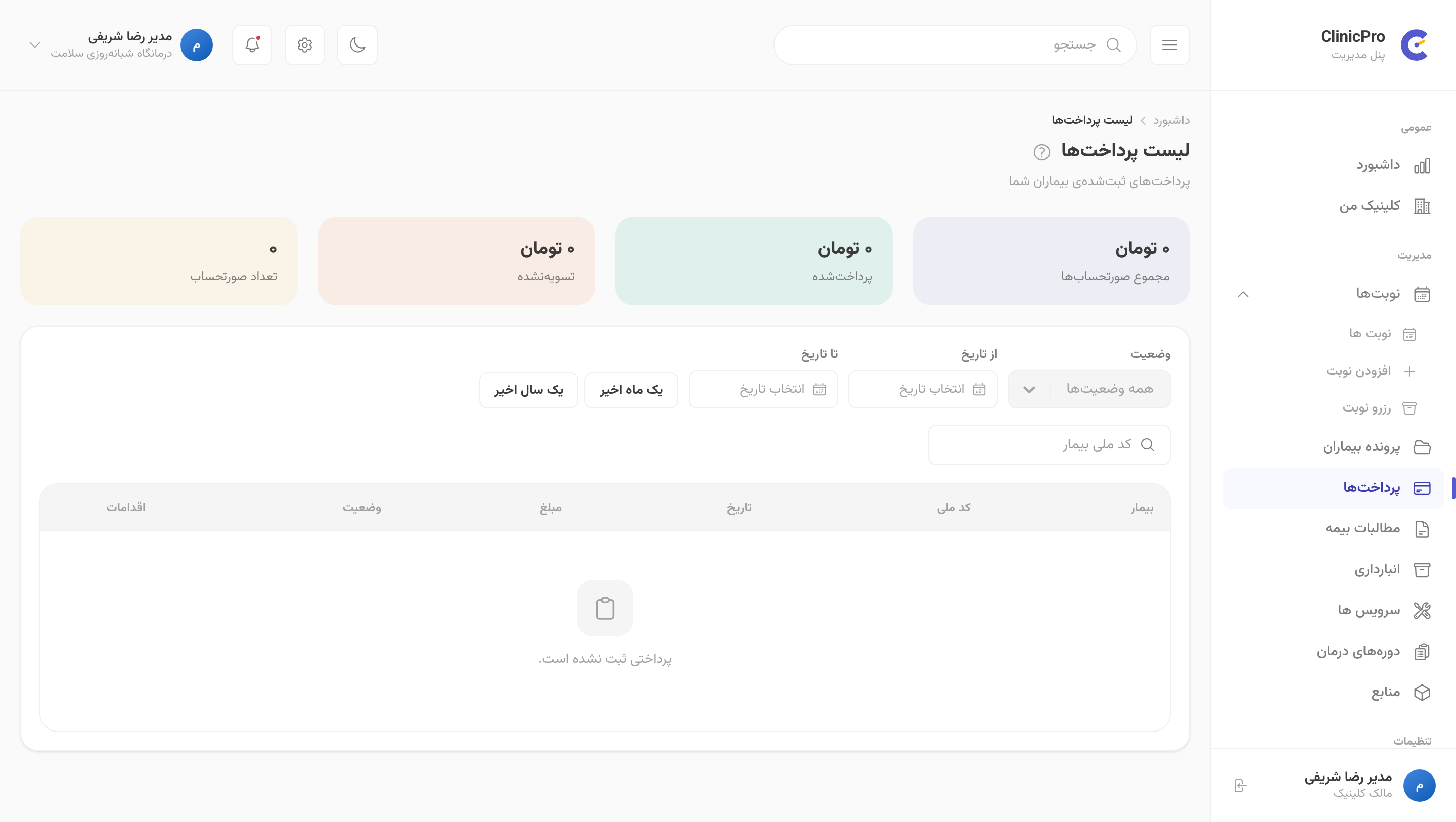Click the سرویس ها tools icon
This screenshot has width=1456, height=822.
tap(1422, 611)
